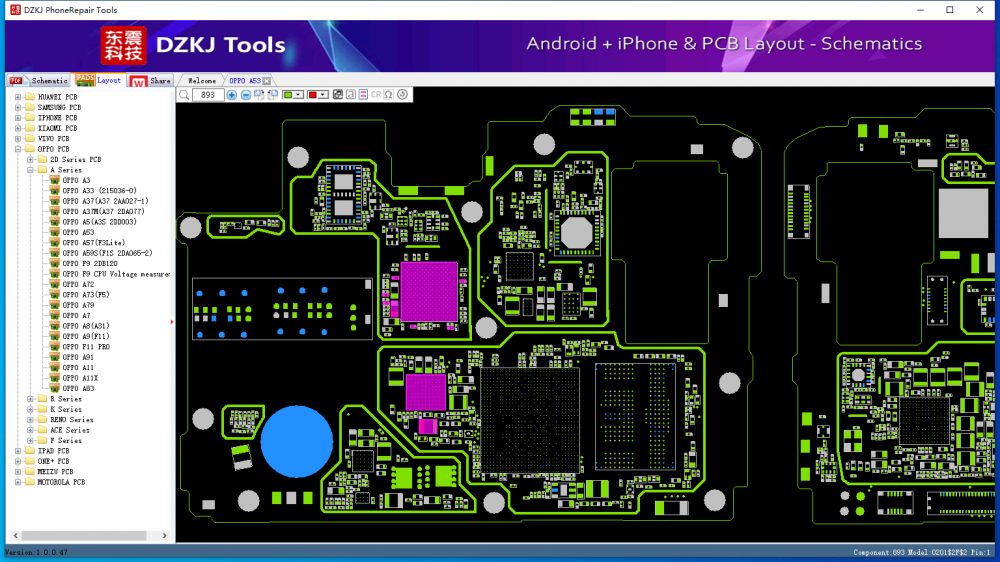
Task: Expand the VIVO PCB tree node
Action: 18,138
